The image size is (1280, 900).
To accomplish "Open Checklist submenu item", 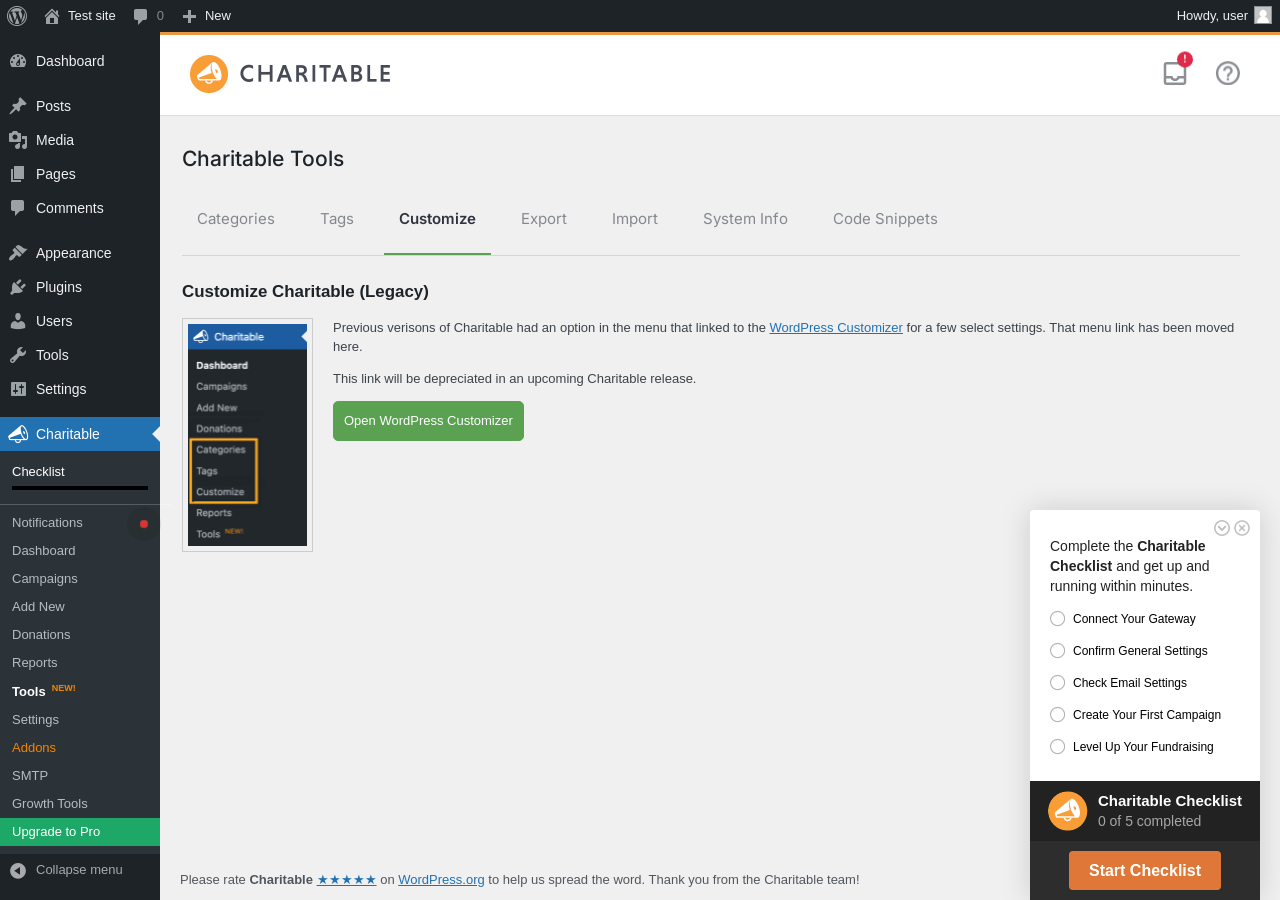I will pyautogui.click(x=38, y=472).
